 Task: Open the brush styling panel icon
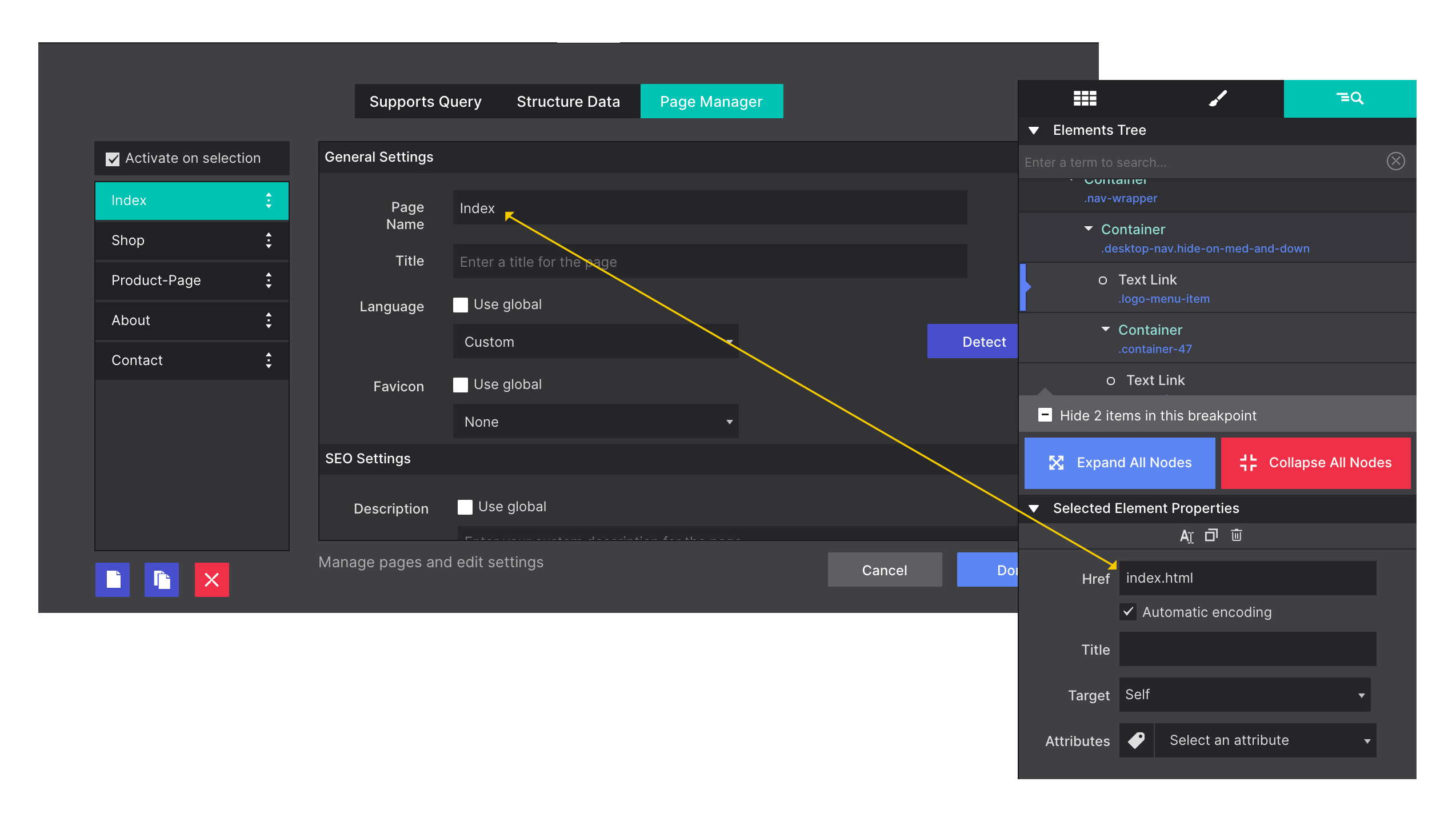tap(1217, 98)
